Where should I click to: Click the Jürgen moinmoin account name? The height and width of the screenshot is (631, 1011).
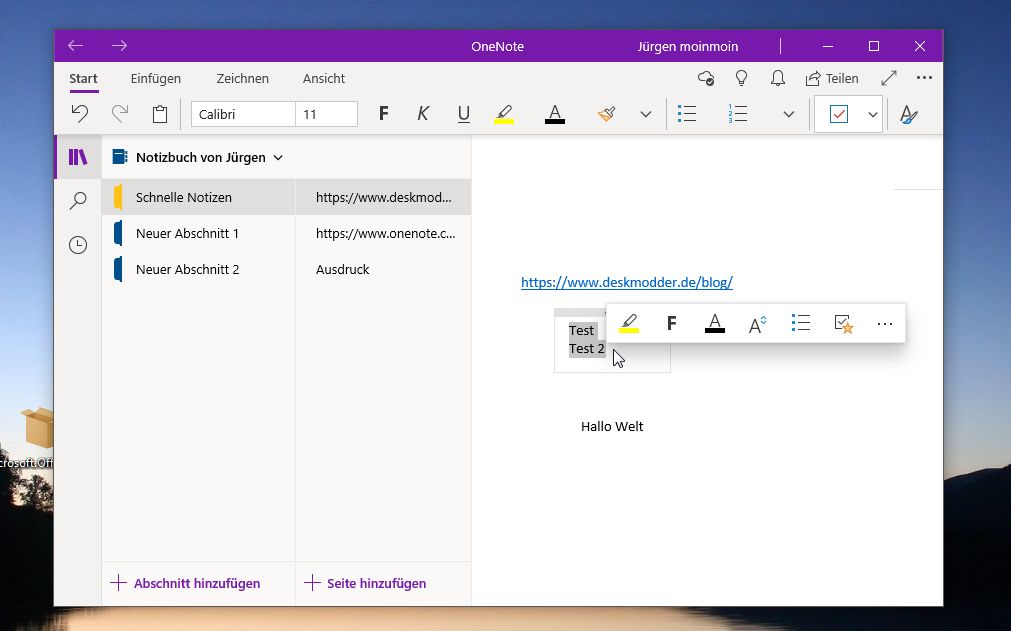click(x=688, y=46)
